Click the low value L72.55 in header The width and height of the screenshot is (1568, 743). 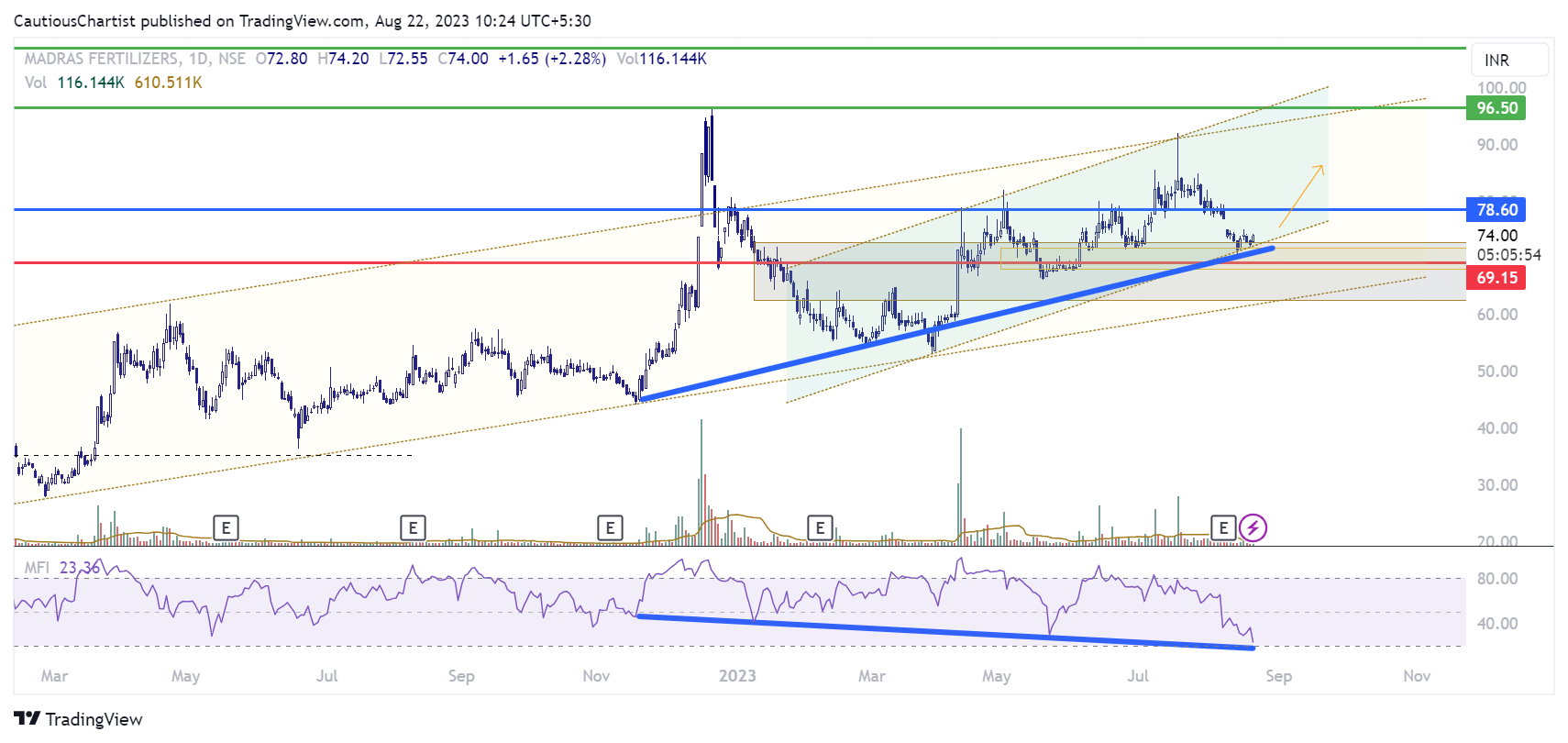coord(403,59)
